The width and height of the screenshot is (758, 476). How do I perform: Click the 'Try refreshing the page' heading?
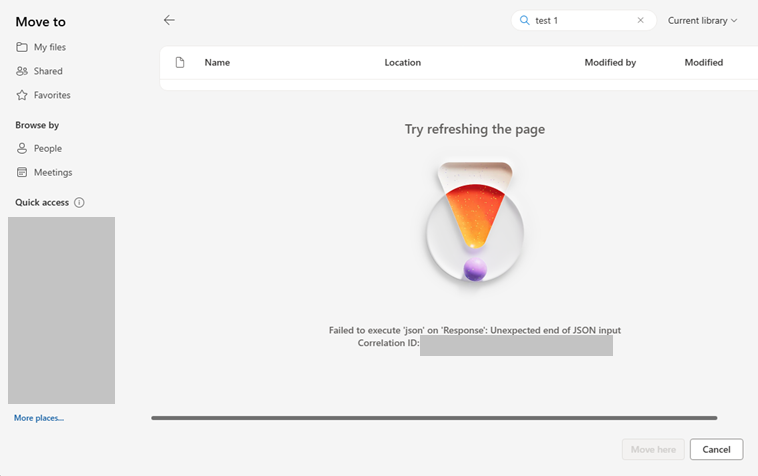475,129
